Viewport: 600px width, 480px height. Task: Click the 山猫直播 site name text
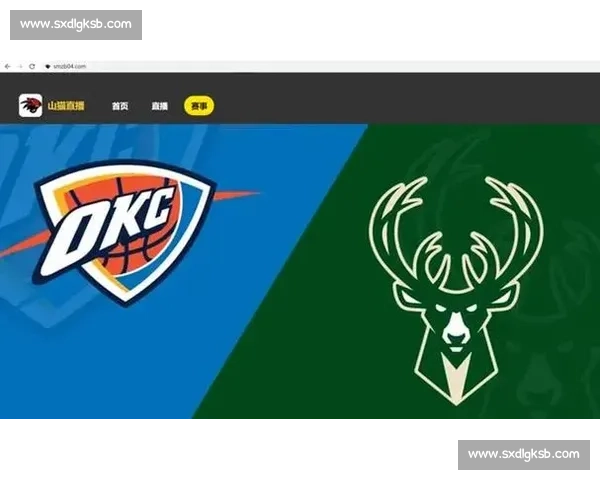click(x=66, y=106)
